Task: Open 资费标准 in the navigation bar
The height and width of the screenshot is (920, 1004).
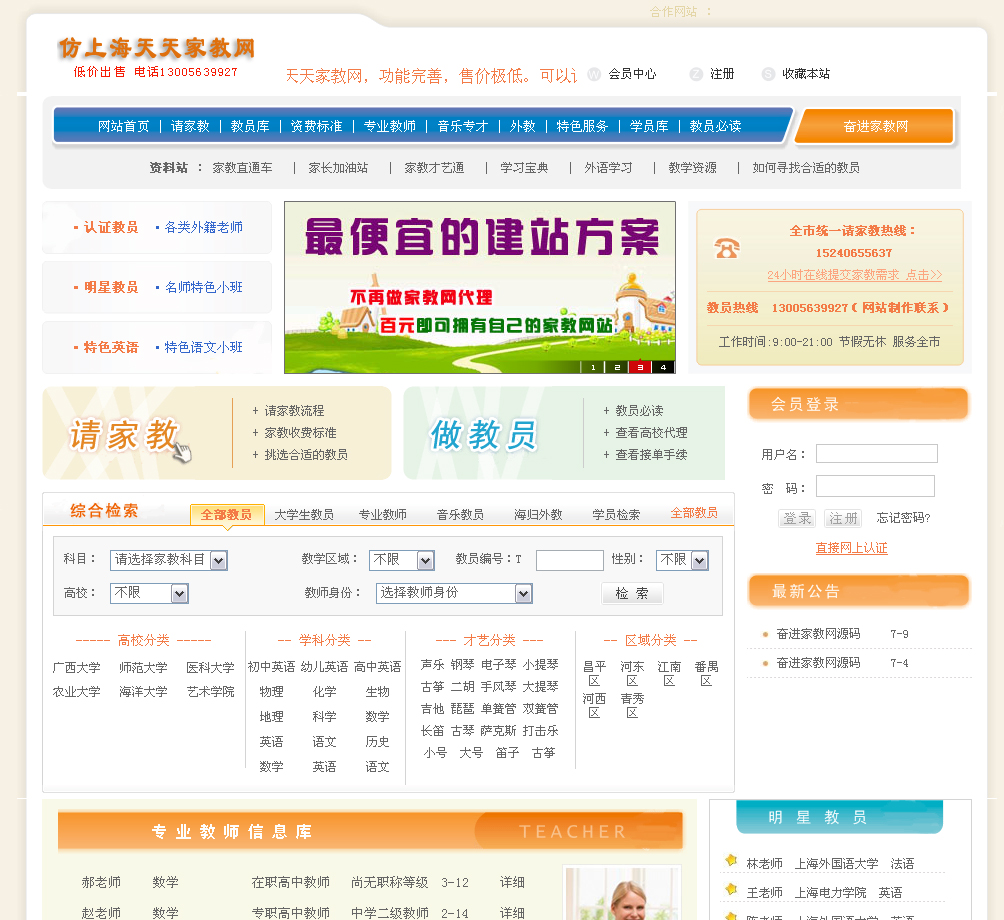Action: pyautogui.click(x=316, y=126)
